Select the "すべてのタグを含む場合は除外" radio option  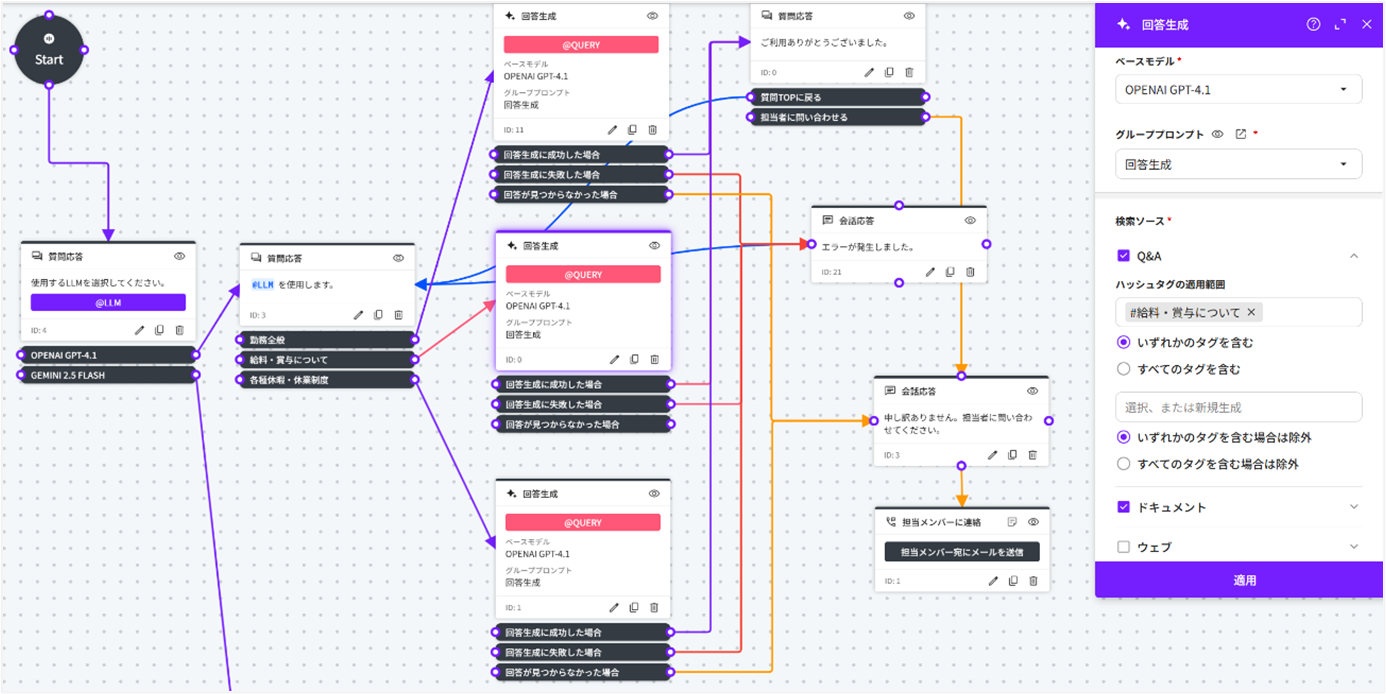pyautogui.click(x=1123, y=464)
